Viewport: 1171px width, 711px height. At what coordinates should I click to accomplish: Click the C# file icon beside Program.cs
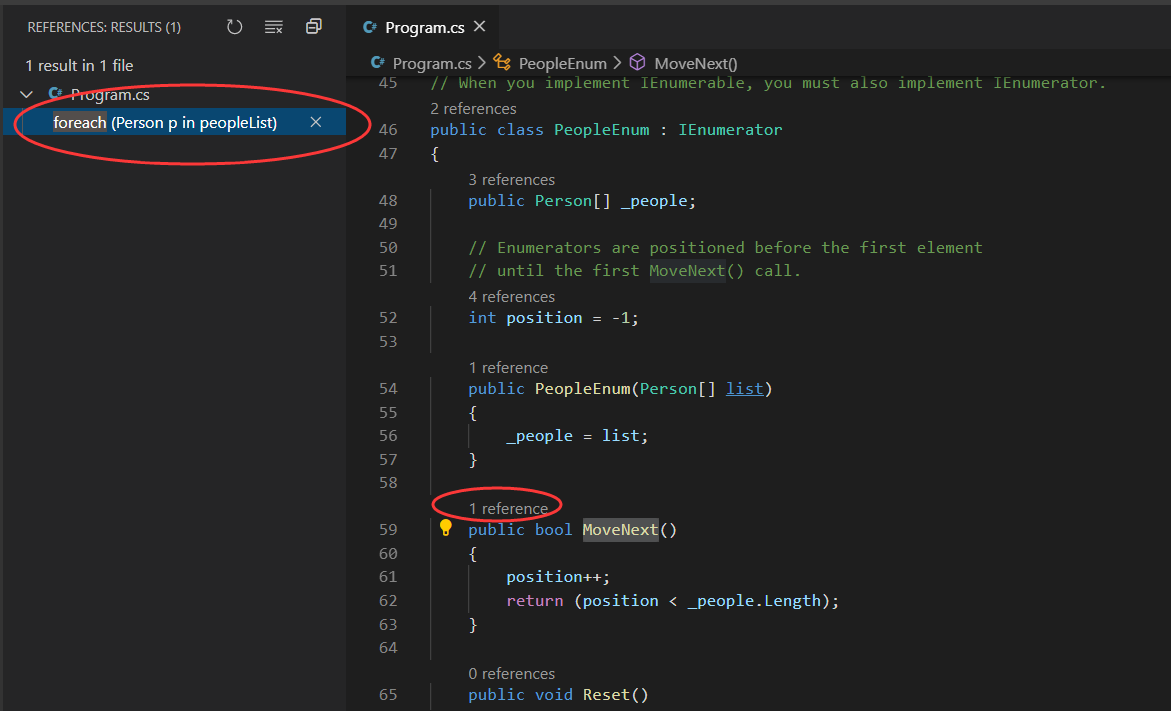55,94
